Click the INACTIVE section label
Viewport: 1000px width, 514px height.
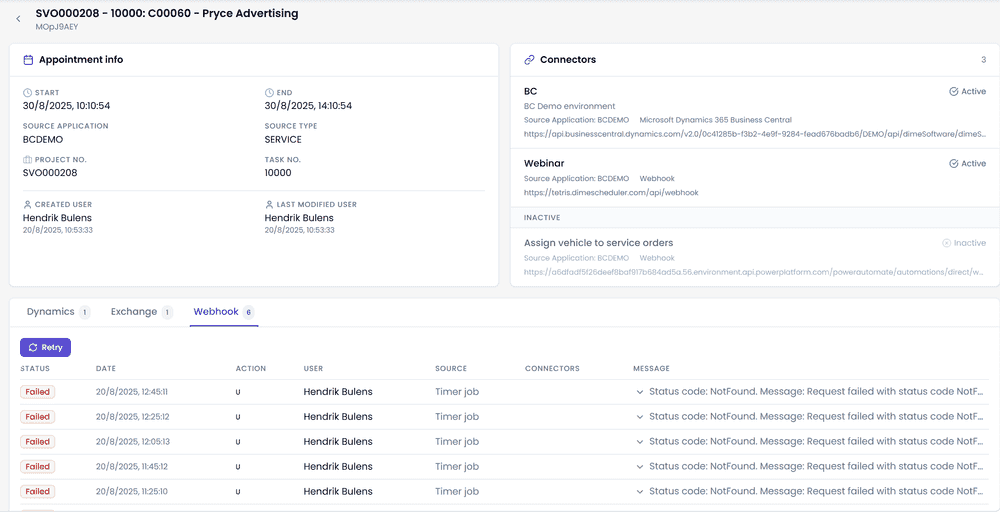tap(542, 217)
